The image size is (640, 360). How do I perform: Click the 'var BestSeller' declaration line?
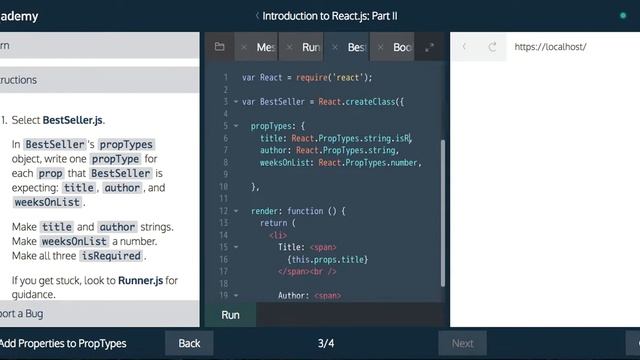click(x=322, y=102)
